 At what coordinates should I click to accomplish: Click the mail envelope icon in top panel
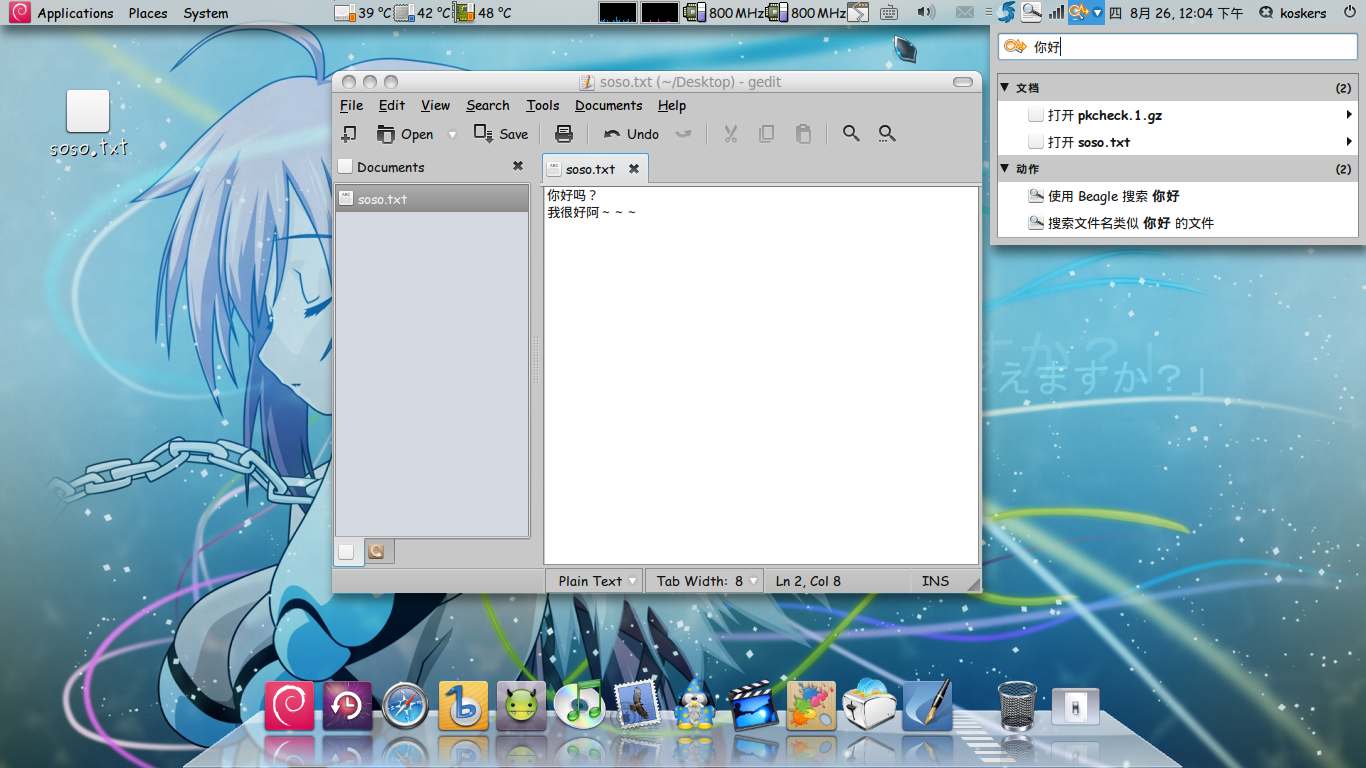964,12
